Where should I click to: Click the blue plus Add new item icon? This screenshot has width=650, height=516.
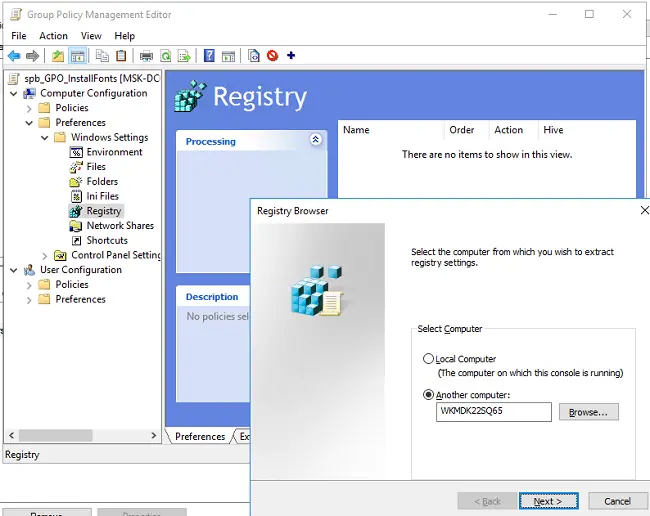291,55
